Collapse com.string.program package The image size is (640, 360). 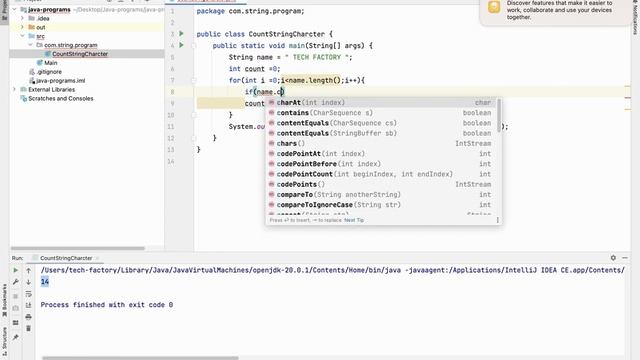click(30, 45)
